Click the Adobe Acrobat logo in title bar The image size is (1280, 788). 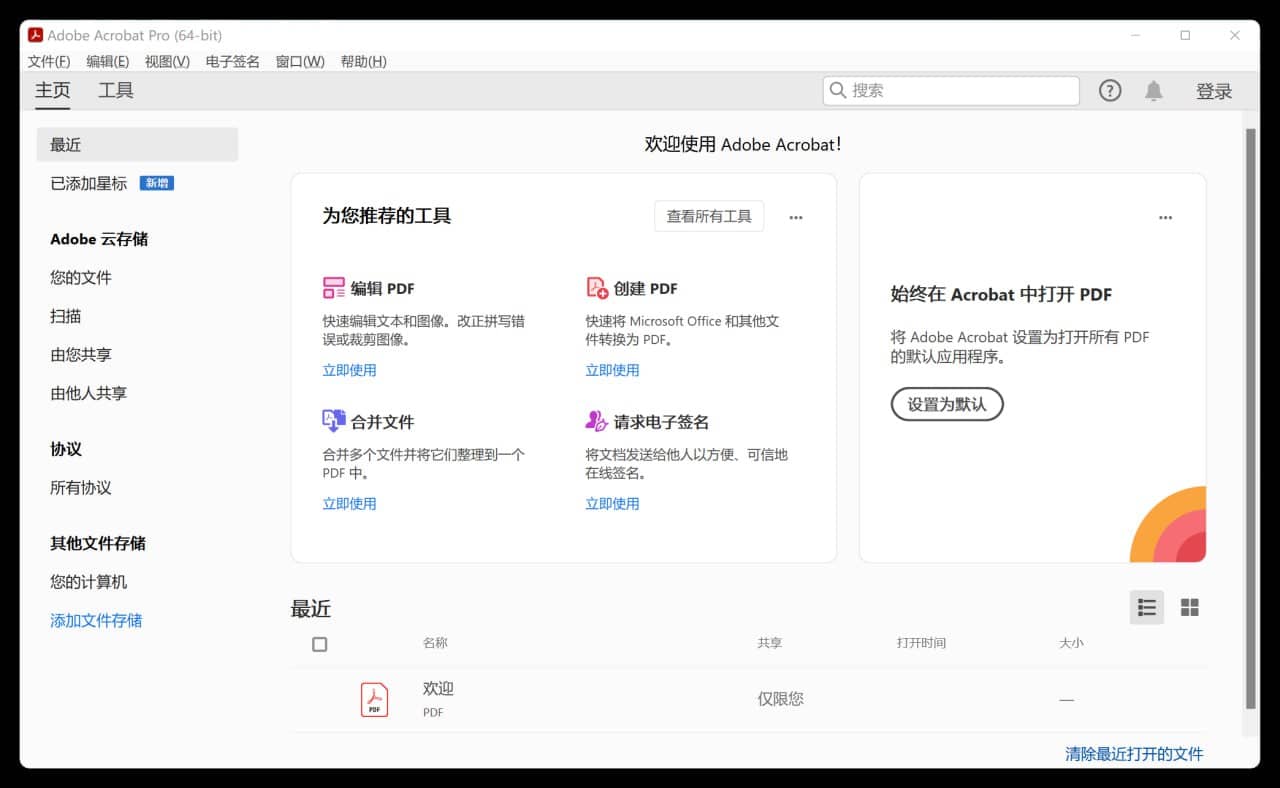(35, 35)
